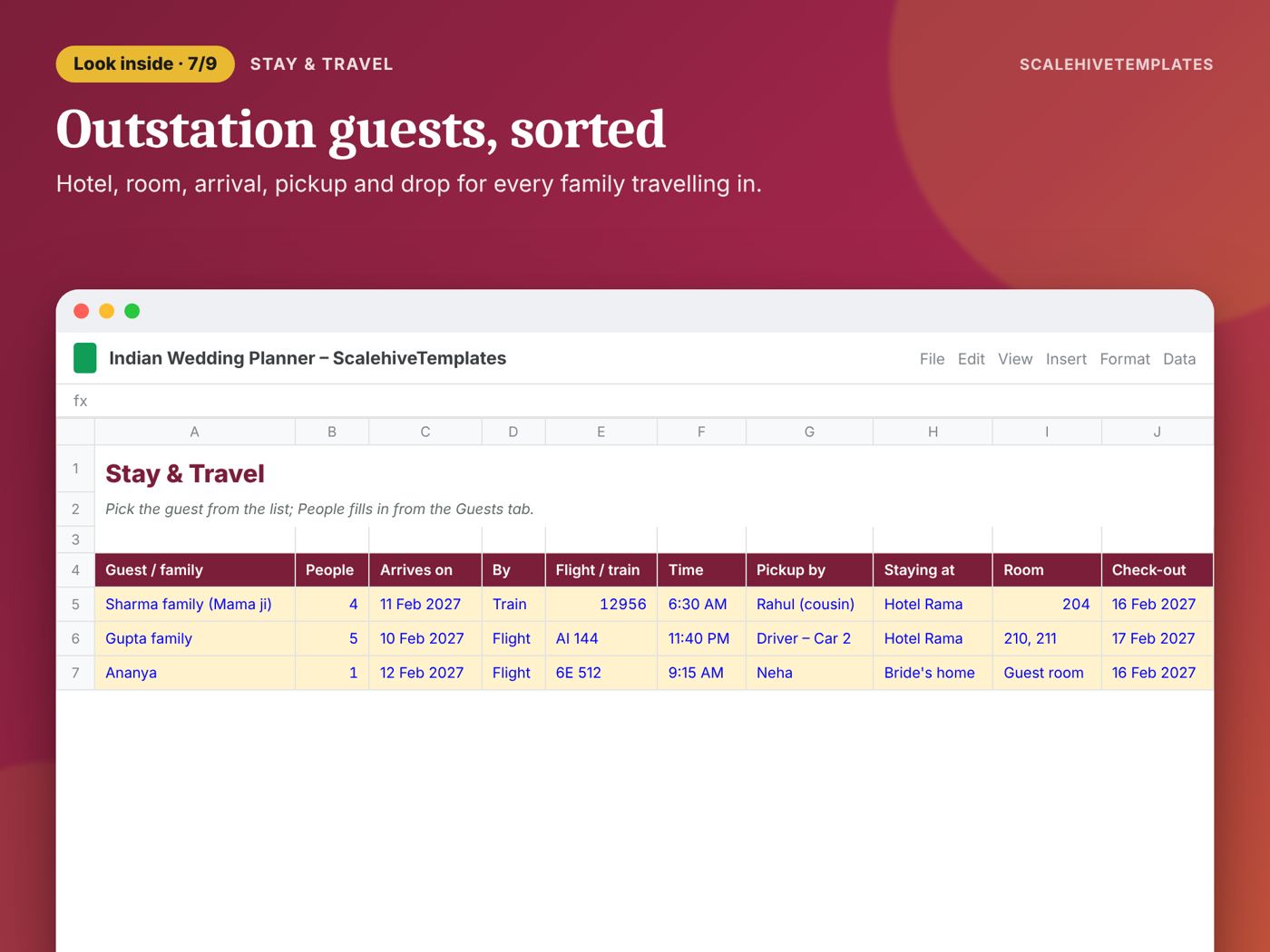
Task: Click the fx formula bar
Action: pyautogui.click(x=635, y=401)
